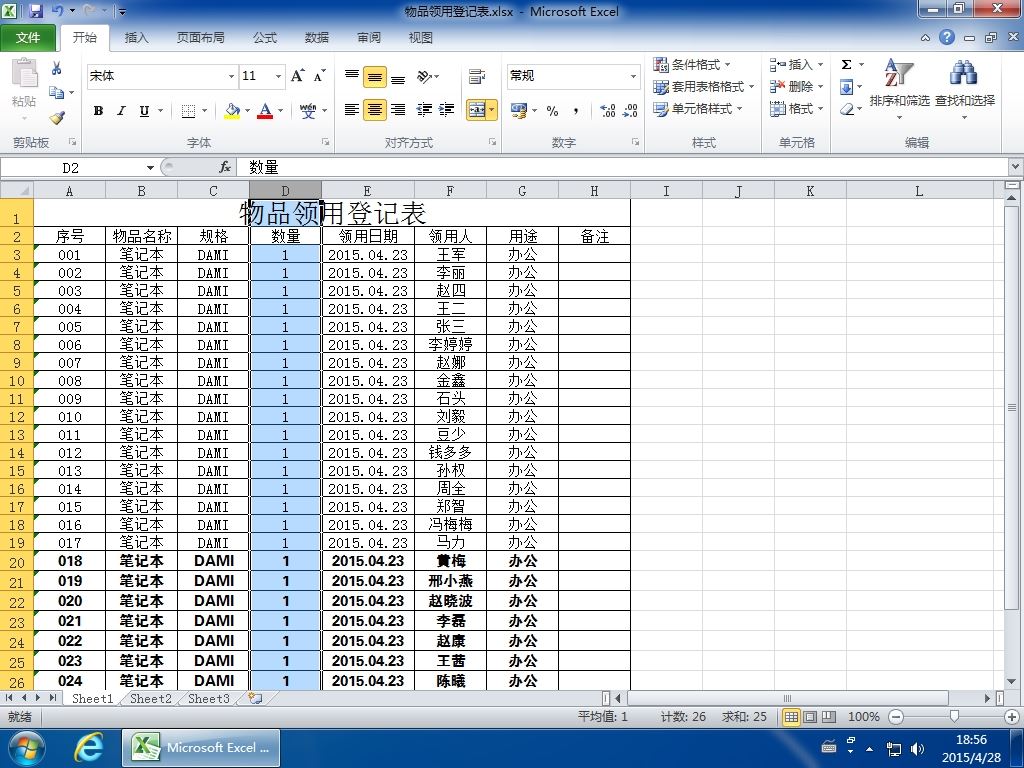The image size is (1024, 768).
Task: Open the 文件 tab
Action: (x=27, y=37)
